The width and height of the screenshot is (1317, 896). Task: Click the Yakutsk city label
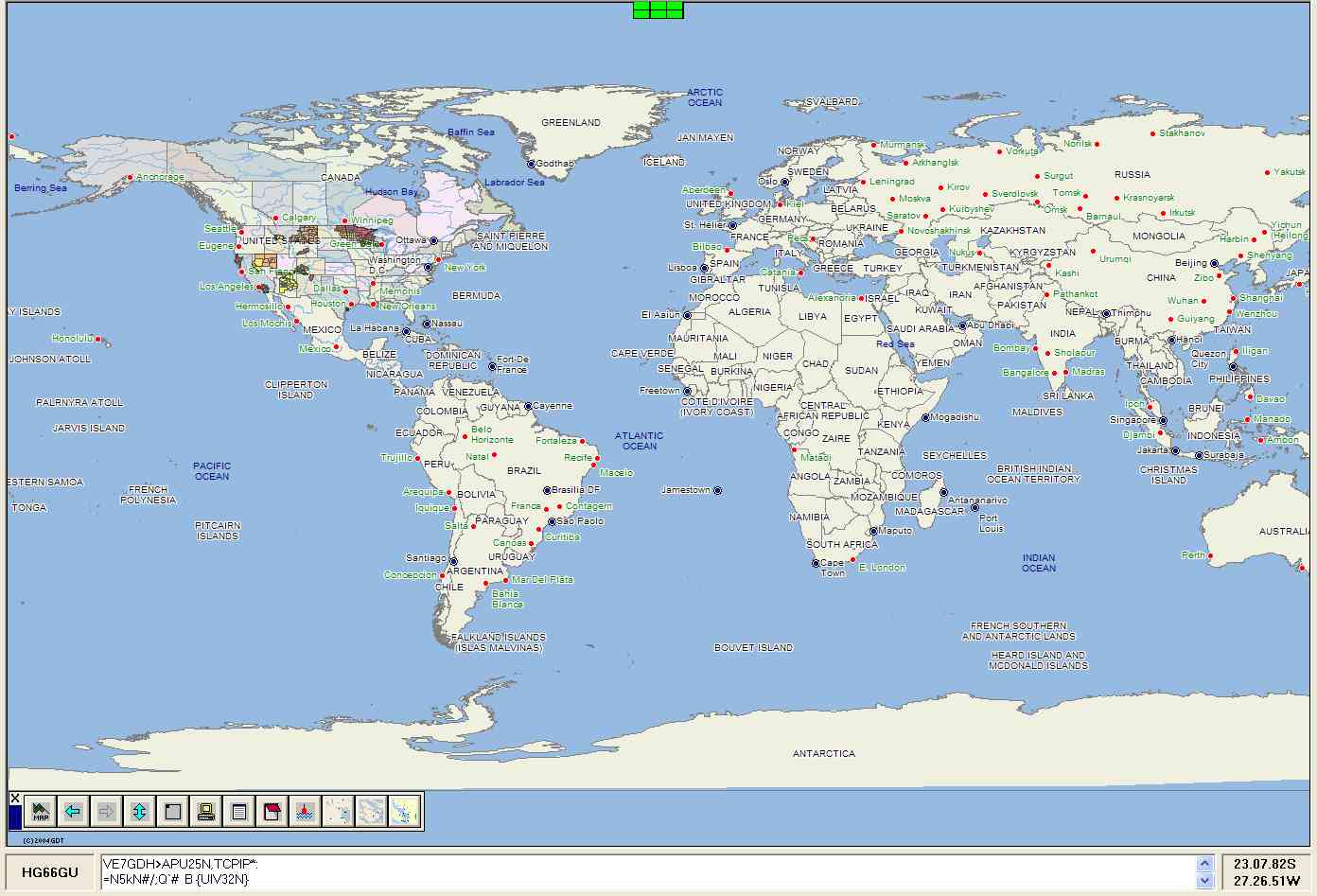point(1290,172)
